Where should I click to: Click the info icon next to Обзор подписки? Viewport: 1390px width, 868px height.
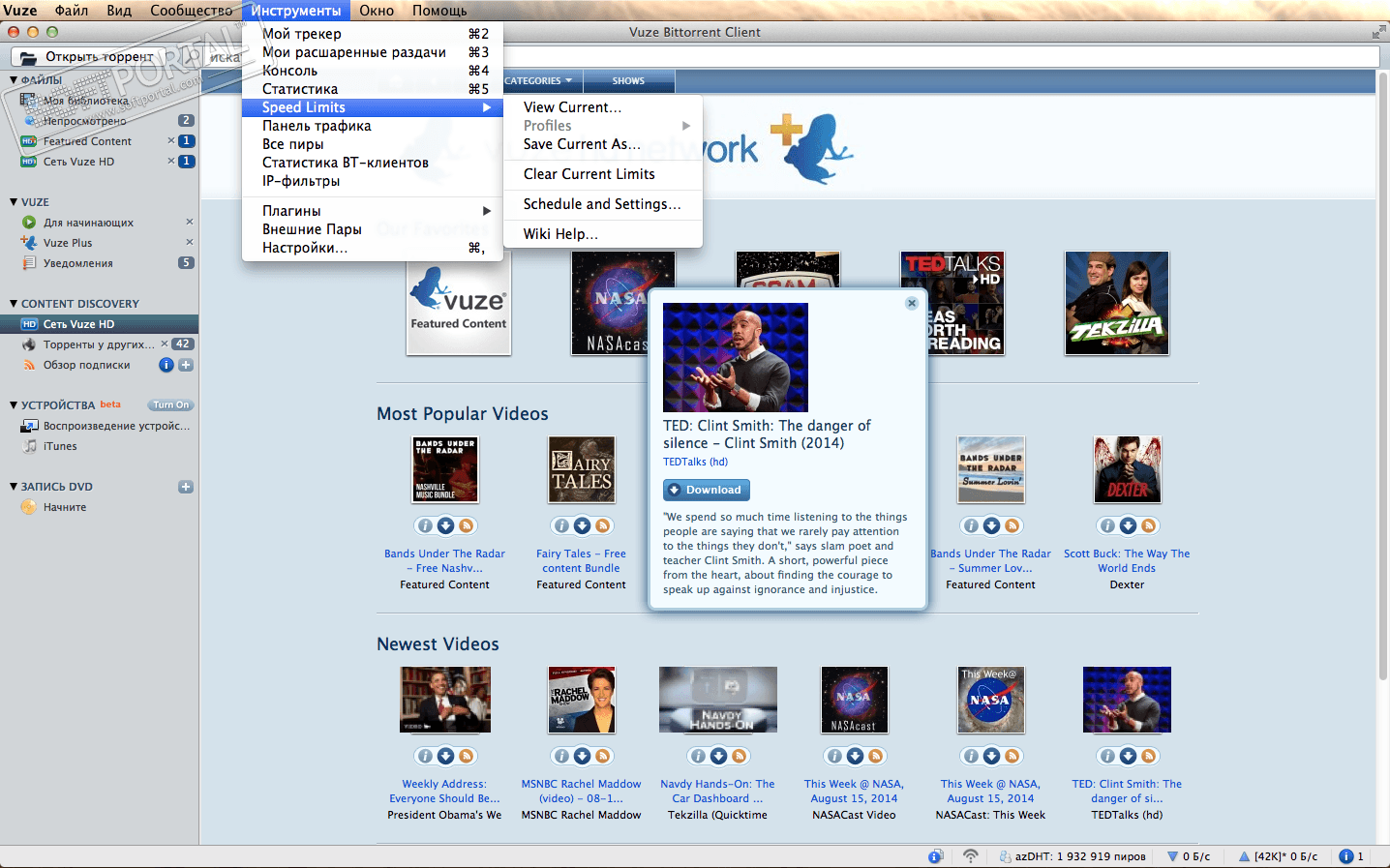tap(166, 365)
